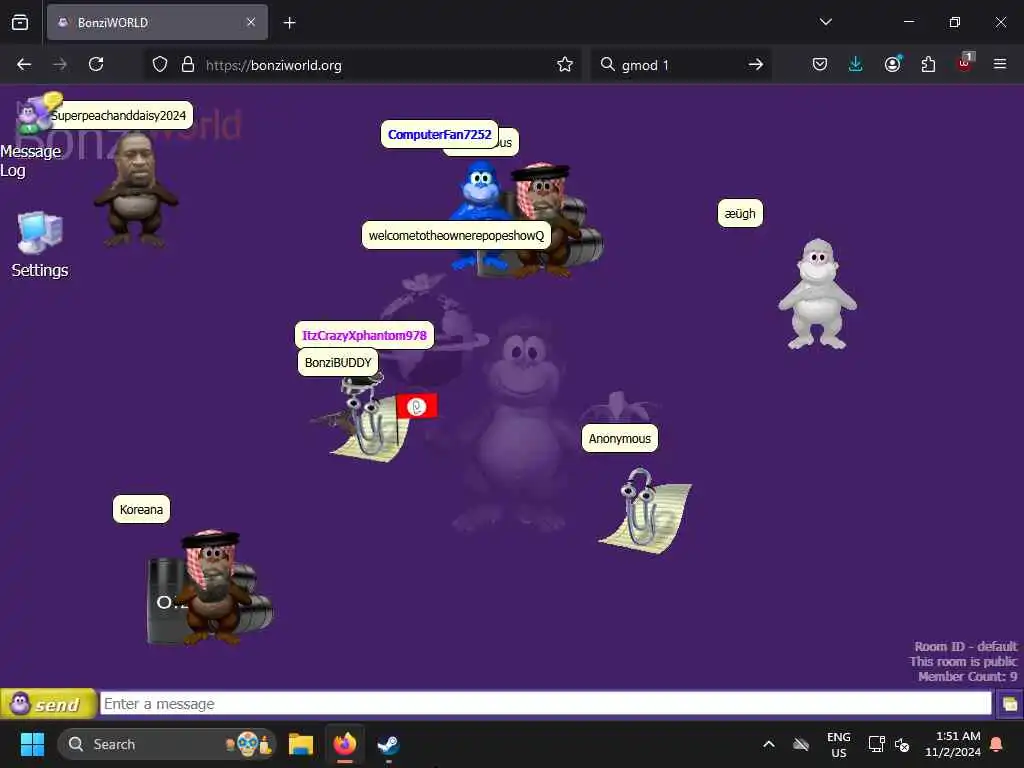The width and height of the screenshot is (1024, 768).
Task: Open the Windows Start menu
Action: point(32,744)
